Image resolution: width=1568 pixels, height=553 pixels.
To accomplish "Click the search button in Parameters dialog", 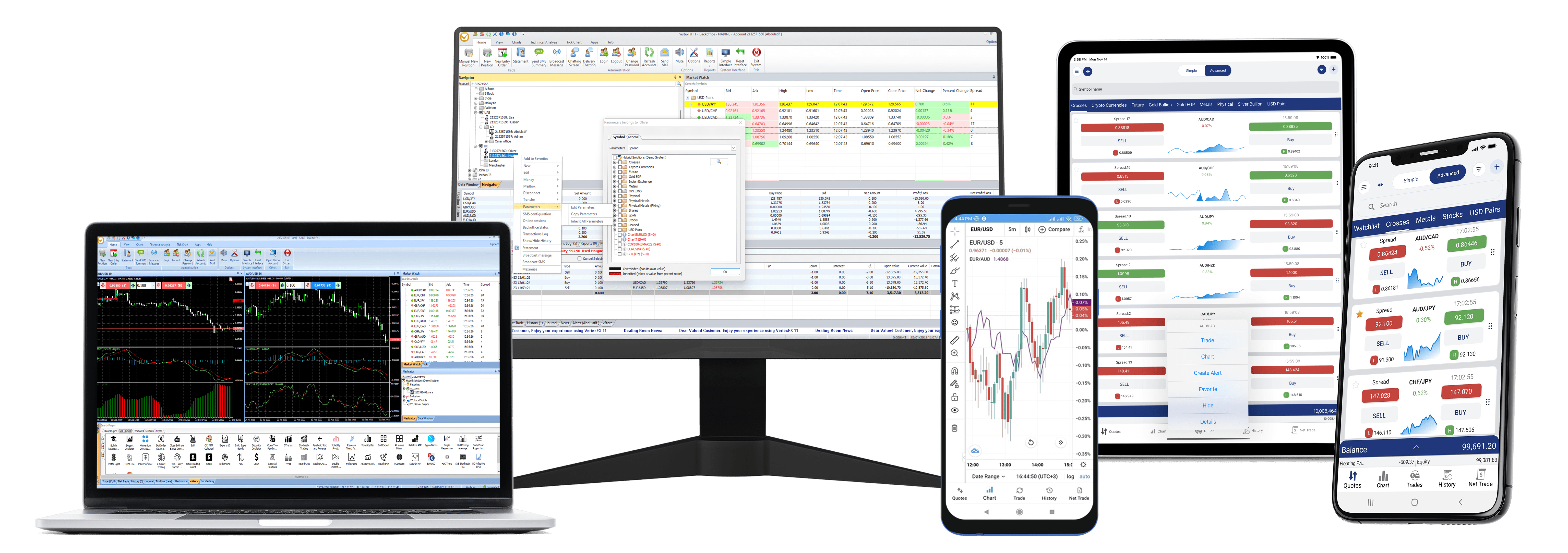I will tap(718, 162).
